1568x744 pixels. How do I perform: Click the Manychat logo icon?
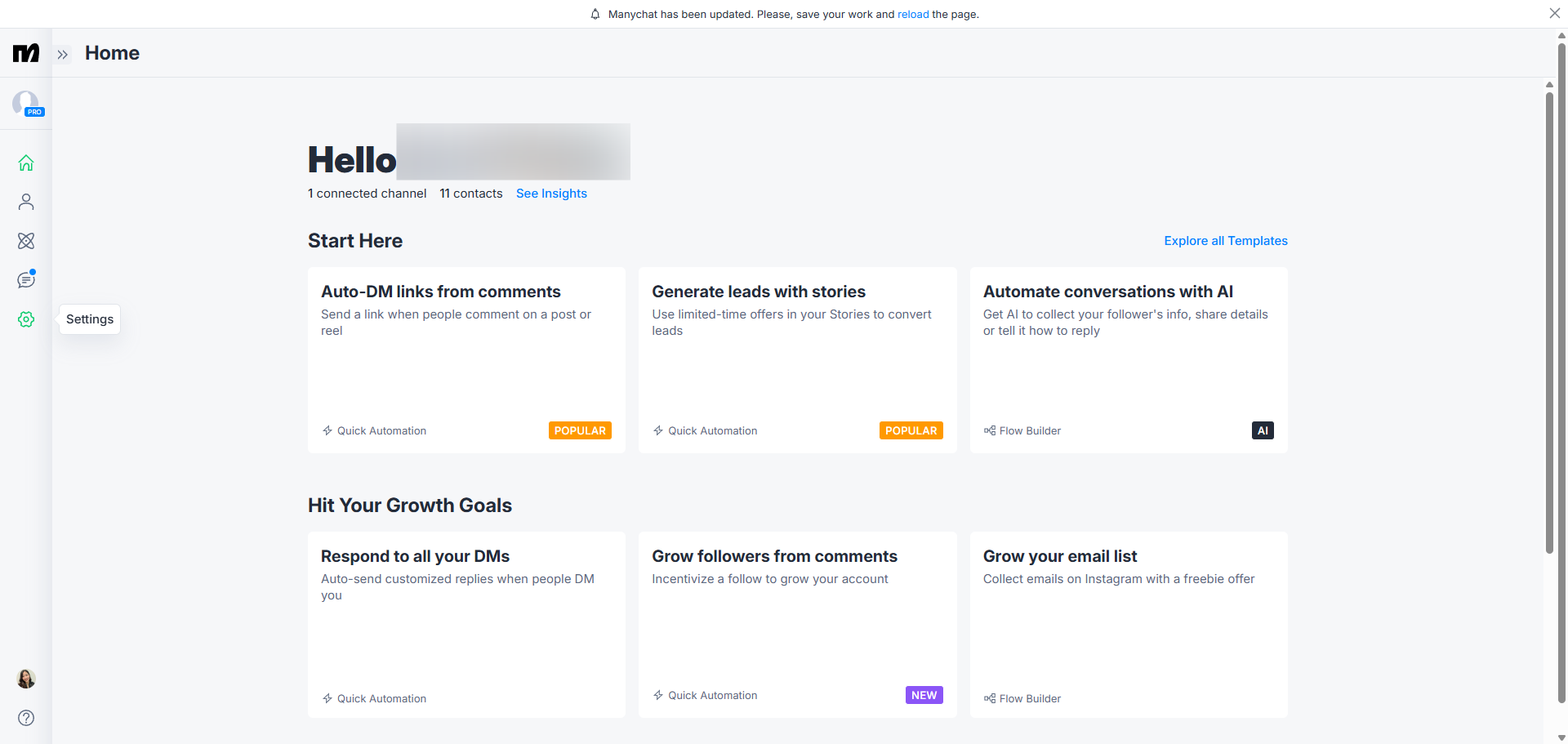pos(26,53)
